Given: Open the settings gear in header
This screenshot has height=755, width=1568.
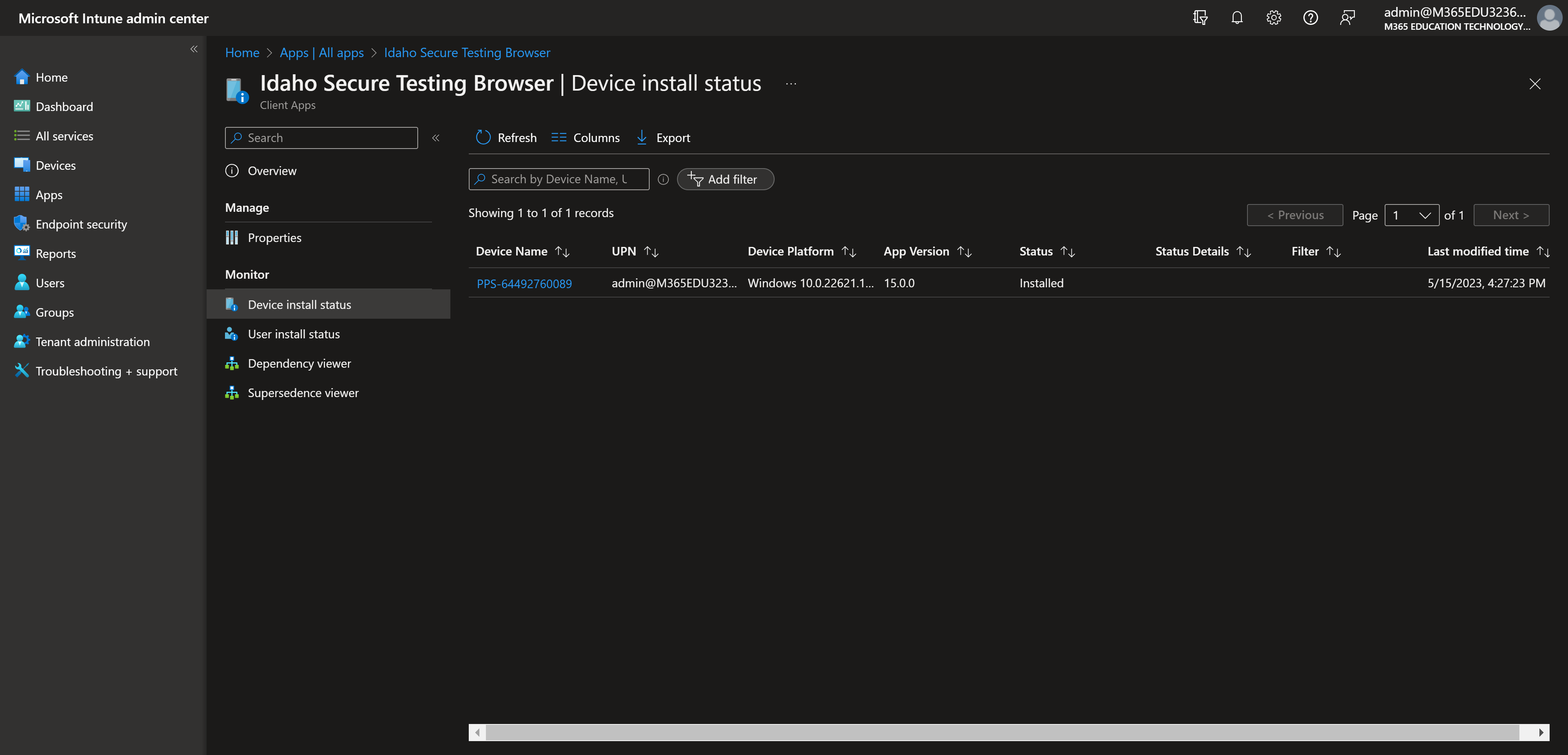Looking at the screenshot, I should pyautogui.click(x=1274, y=18).
